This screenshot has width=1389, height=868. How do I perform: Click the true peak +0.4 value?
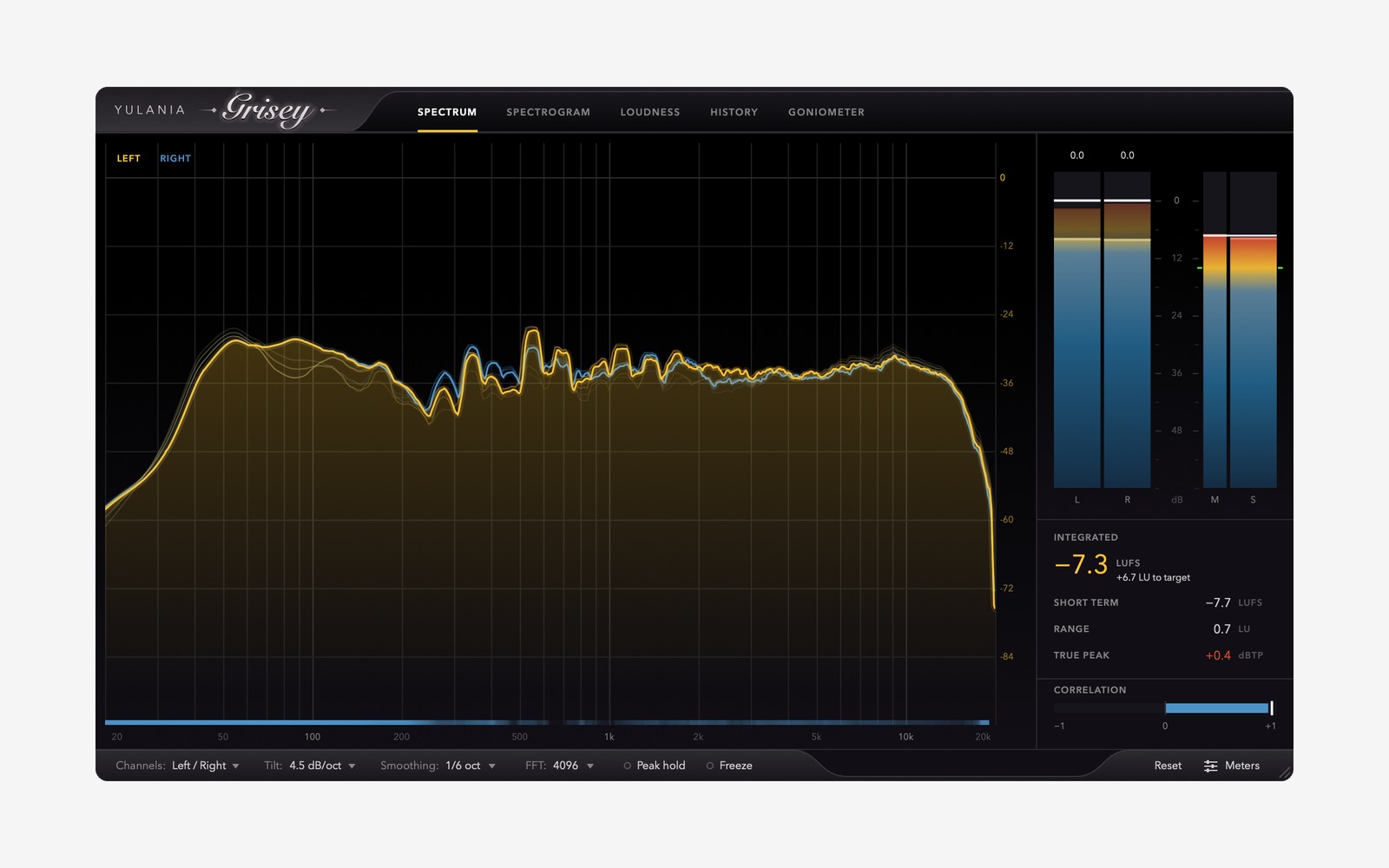1218,655
